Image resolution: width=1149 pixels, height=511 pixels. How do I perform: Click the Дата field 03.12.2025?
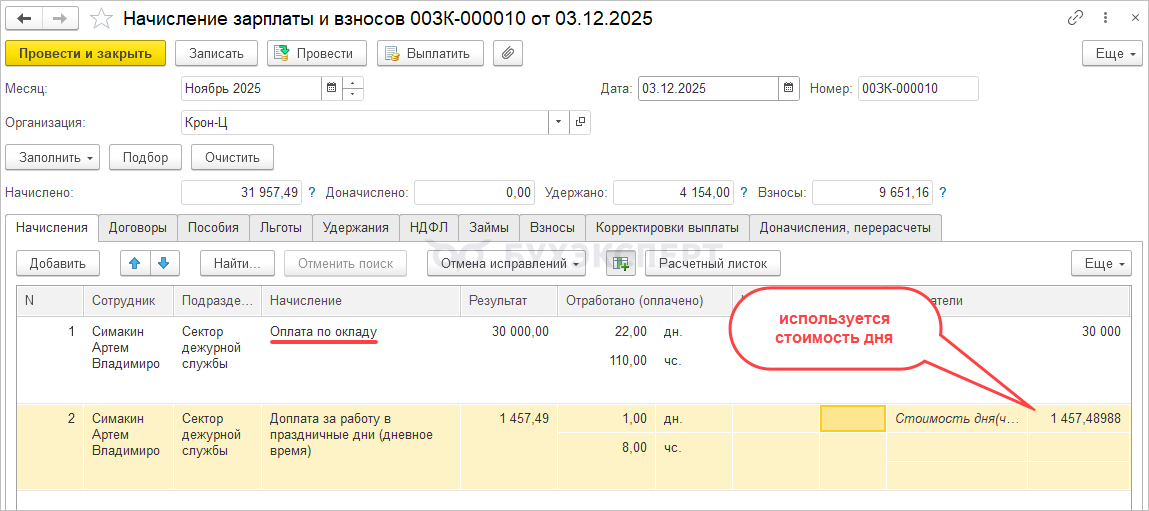pyautogui.click(x=708, y=88)
